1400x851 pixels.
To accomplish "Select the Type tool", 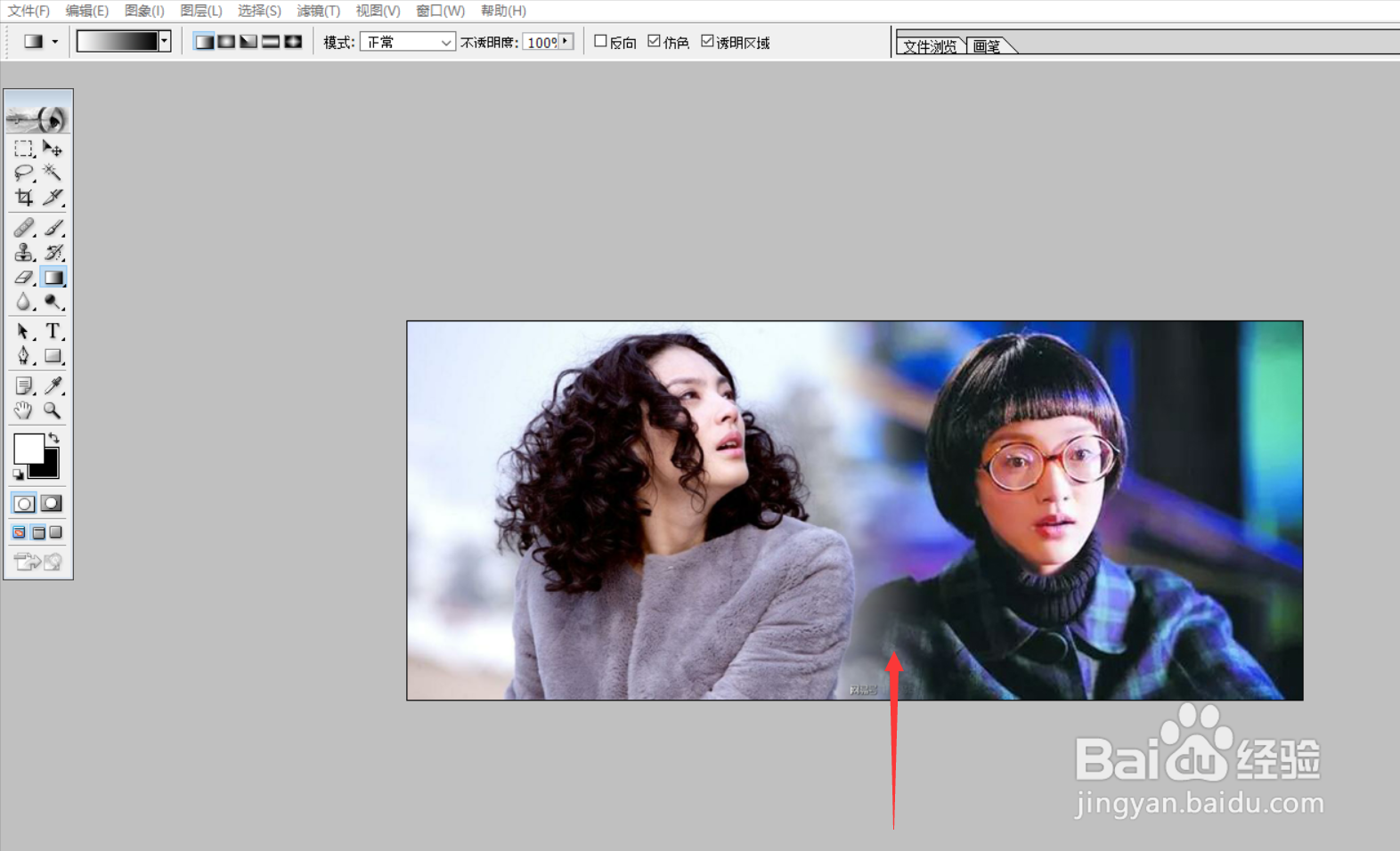I will point(53,331).
